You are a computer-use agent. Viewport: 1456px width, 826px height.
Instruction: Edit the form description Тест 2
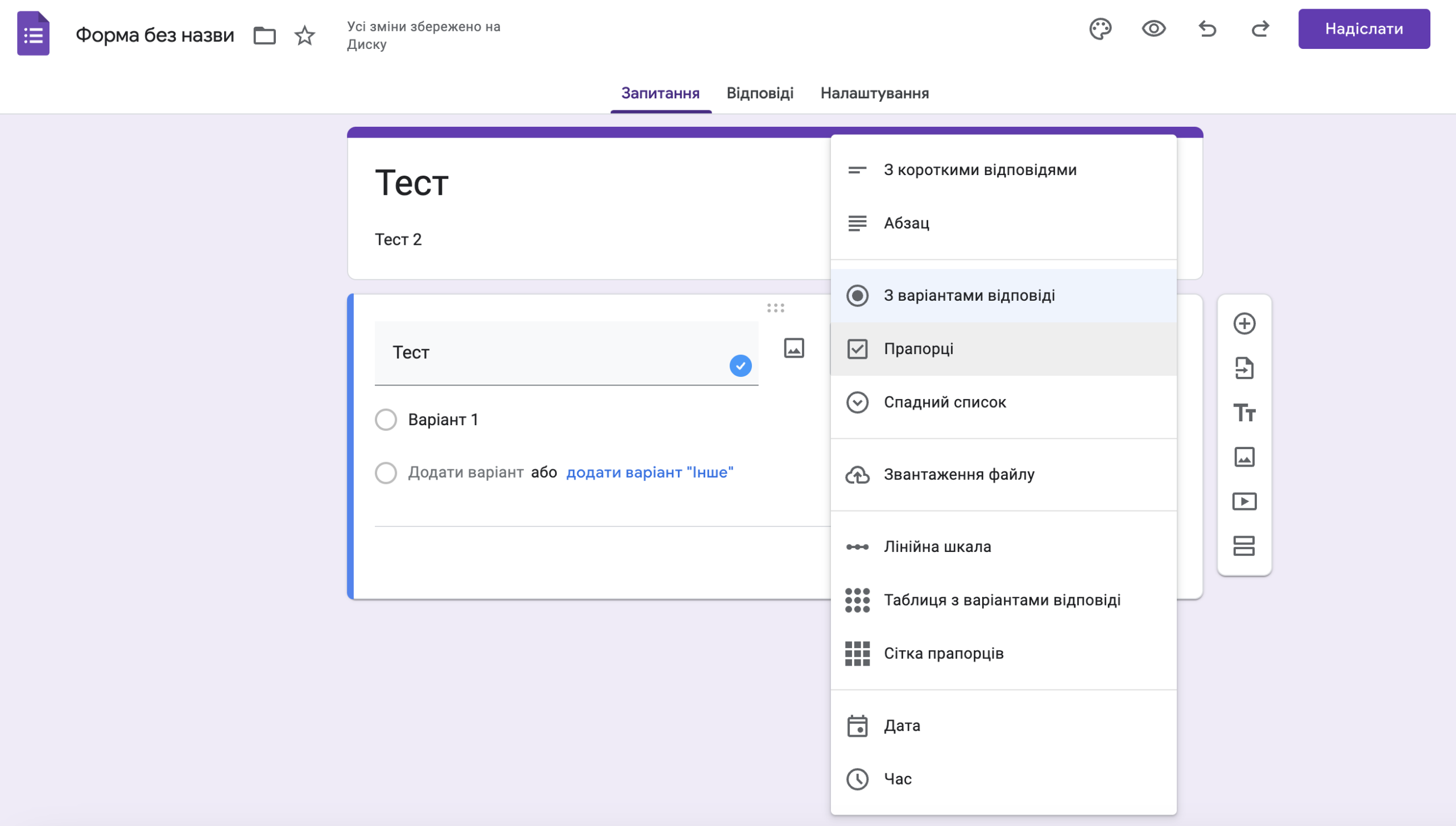pos(398,239)
